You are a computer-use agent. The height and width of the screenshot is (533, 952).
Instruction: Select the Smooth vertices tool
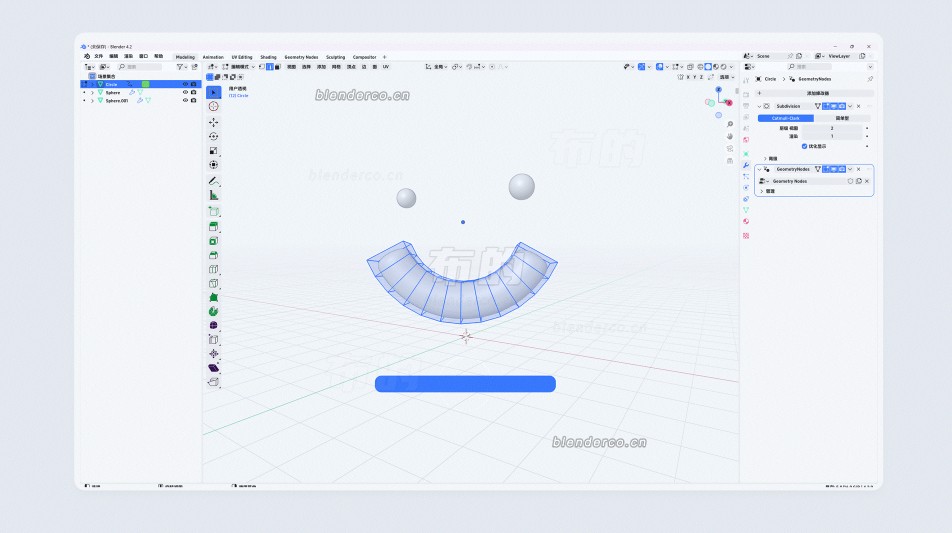click(214, 325)
